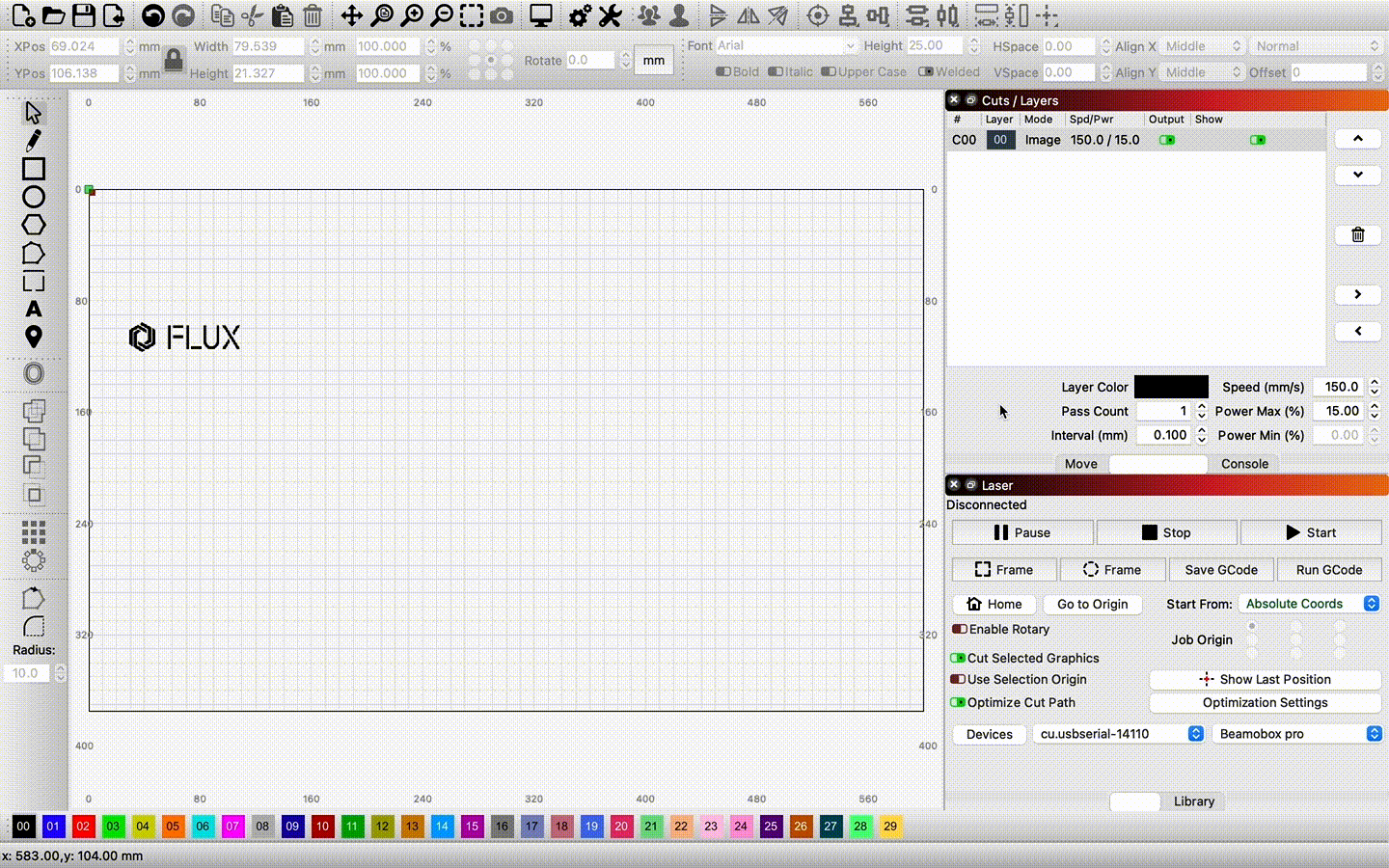1389x868 pixels.
Task: Delete selection with top toolbar trash icon
Action: pyautogui.click(x=313, y=15)
